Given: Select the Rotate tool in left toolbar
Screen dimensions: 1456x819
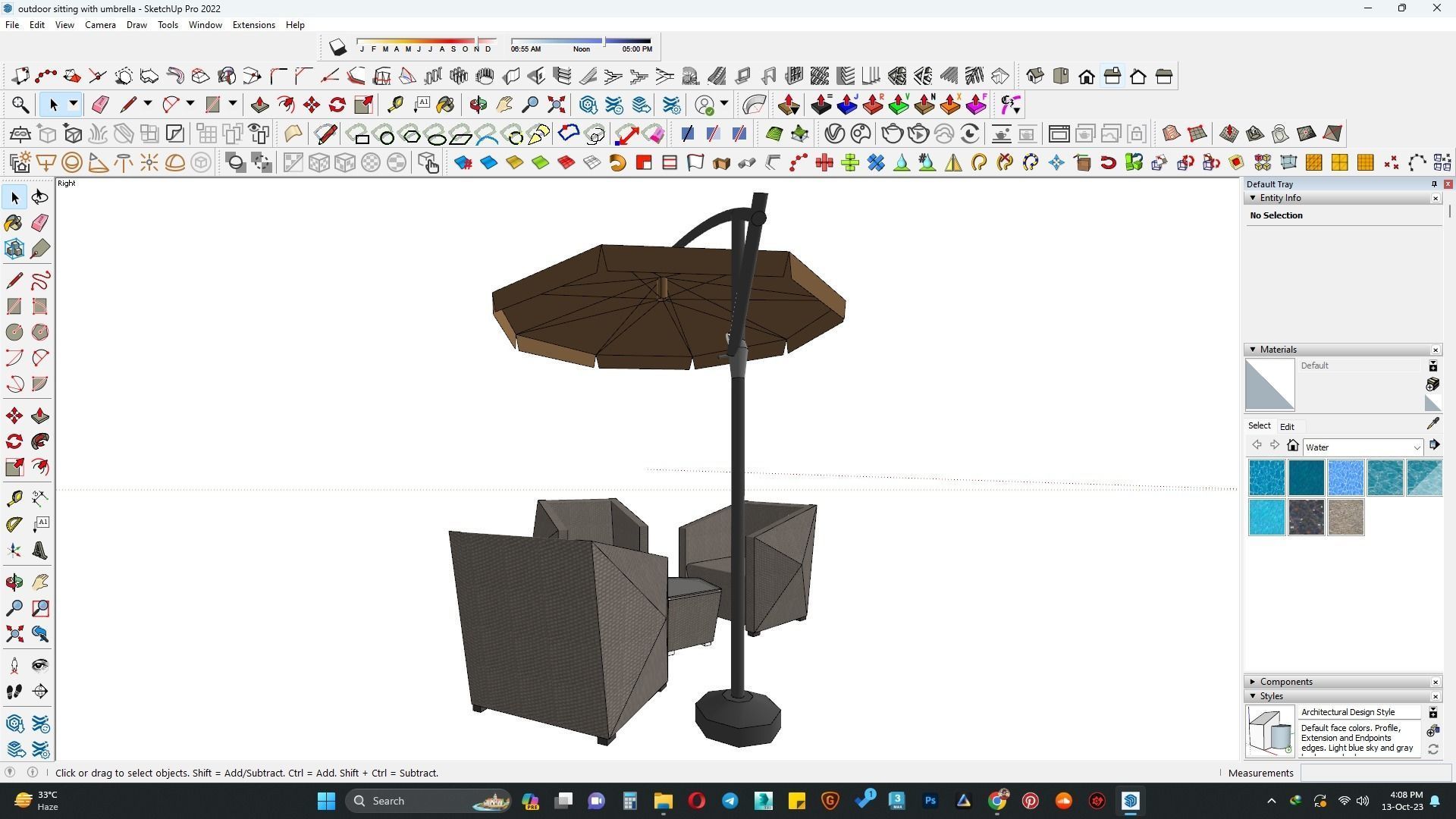Looking at the screenshot, I should tap(14, 441).
